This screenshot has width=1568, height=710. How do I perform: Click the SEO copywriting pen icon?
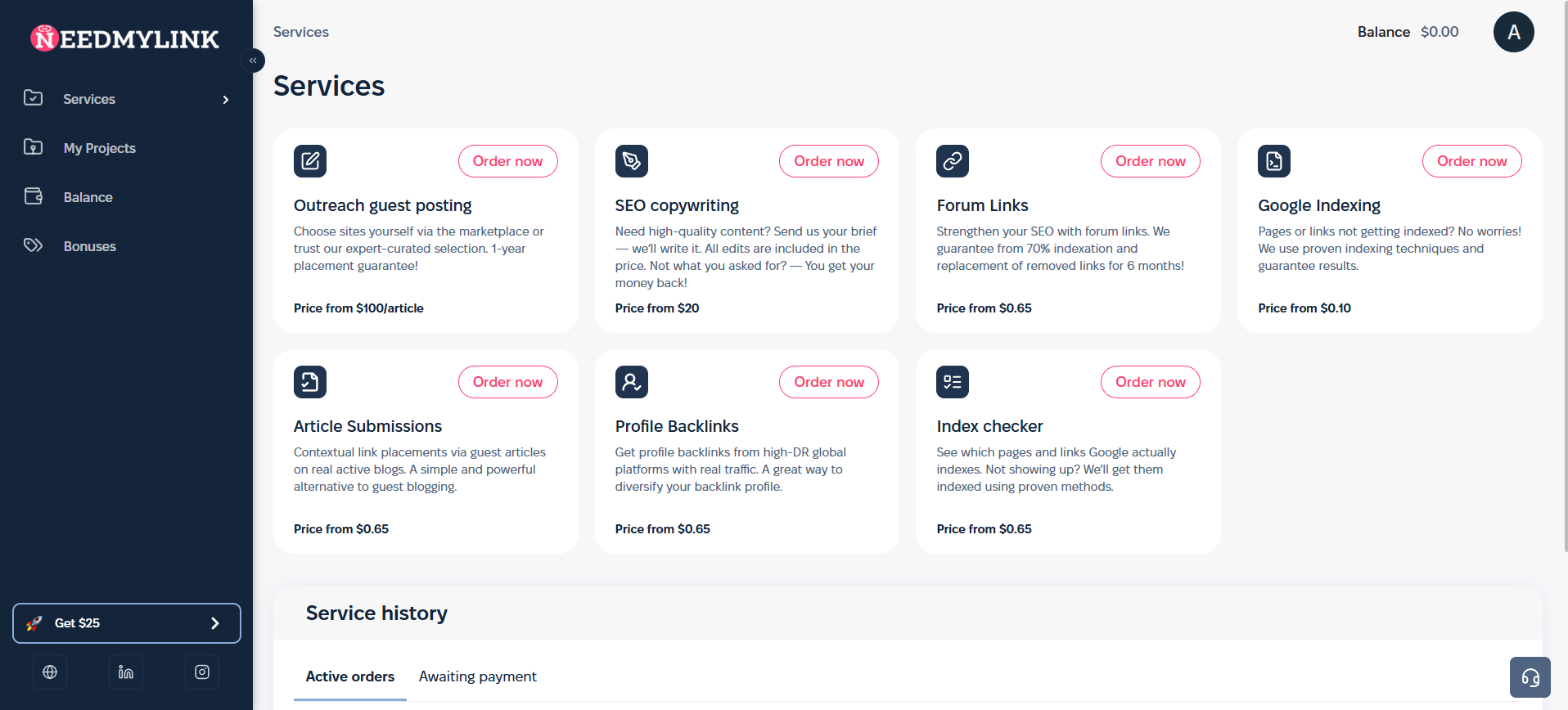[x=632, y=161]
